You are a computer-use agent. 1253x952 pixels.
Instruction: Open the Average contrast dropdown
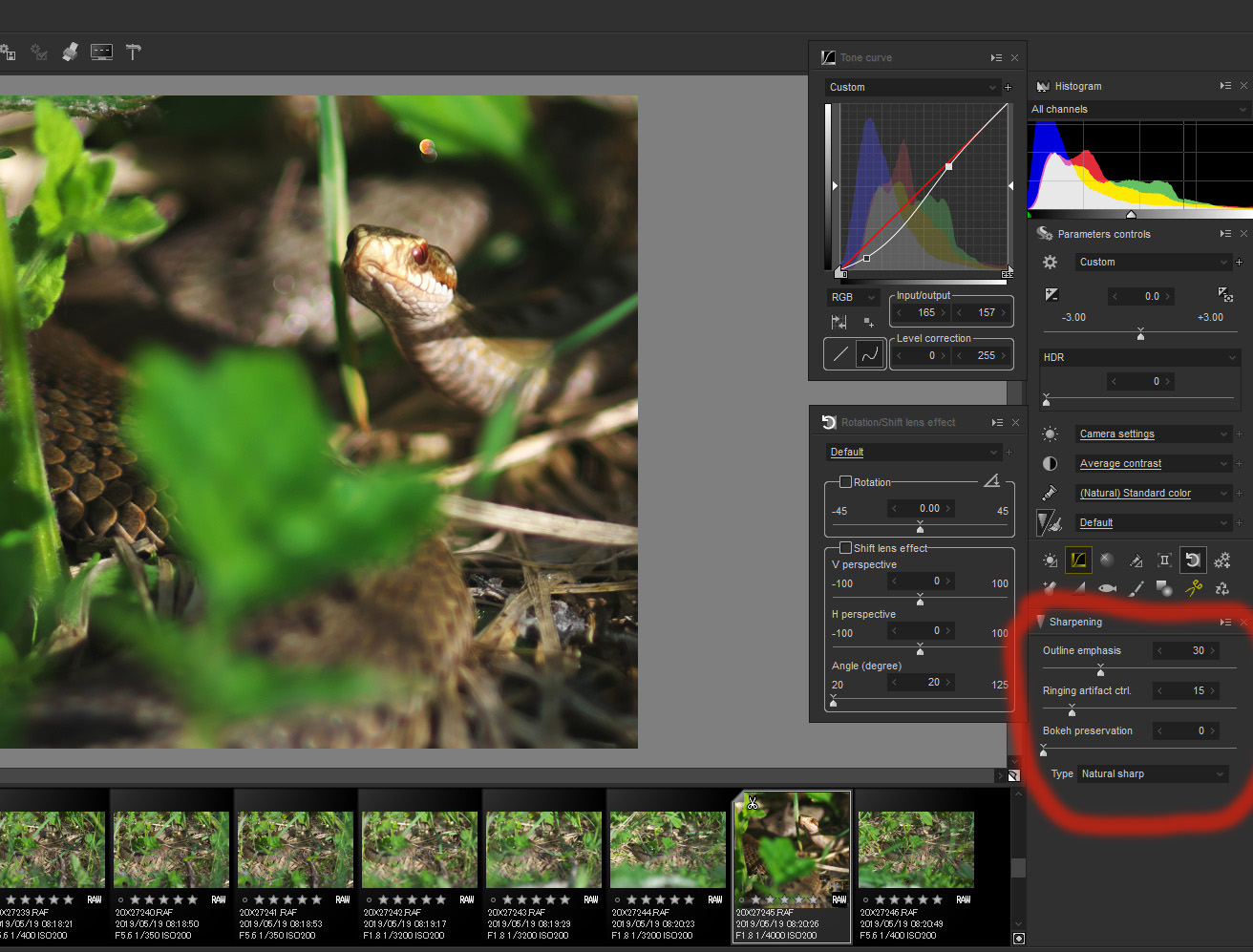(x=1154, y=463)
